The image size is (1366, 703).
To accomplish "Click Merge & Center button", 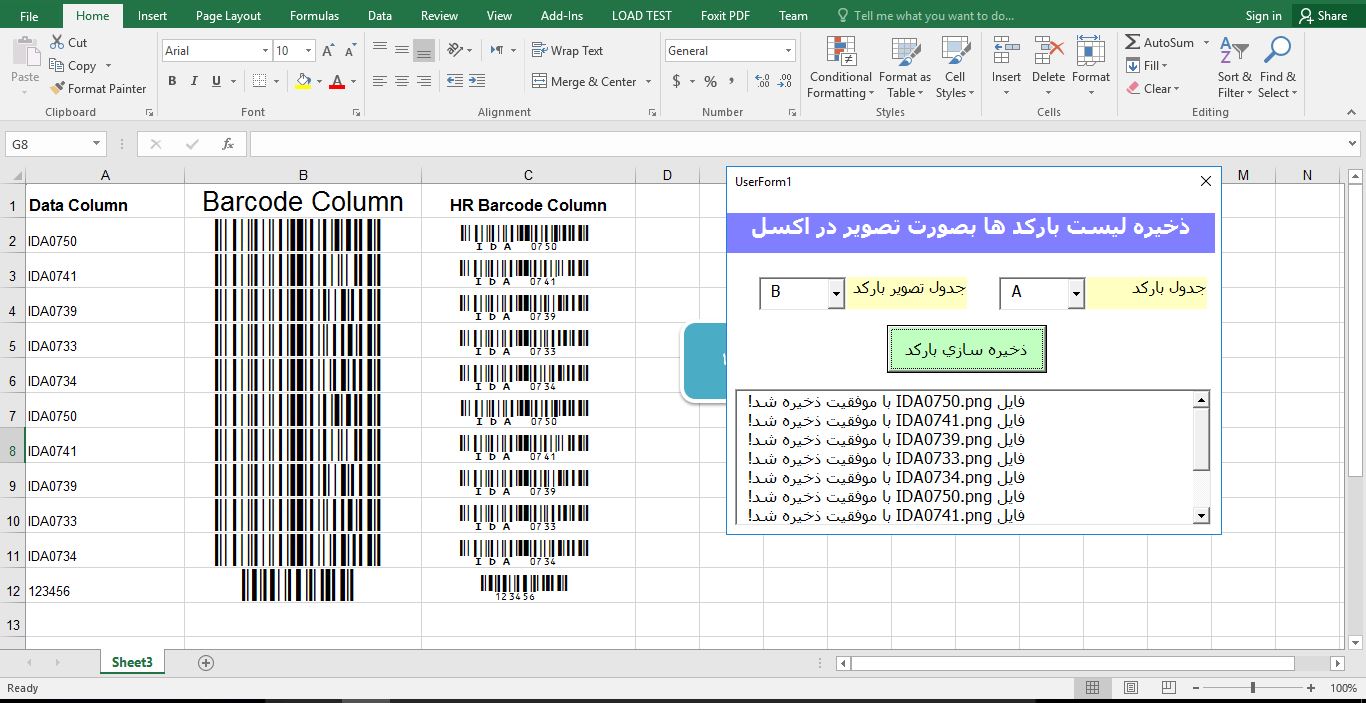I will point(584,81).
